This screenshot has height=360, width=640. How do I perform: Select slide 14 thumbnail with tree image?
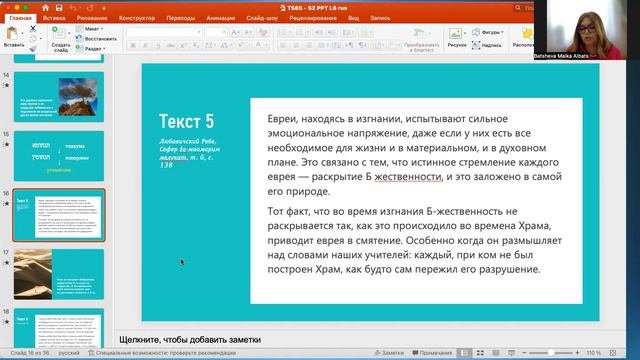59,97
